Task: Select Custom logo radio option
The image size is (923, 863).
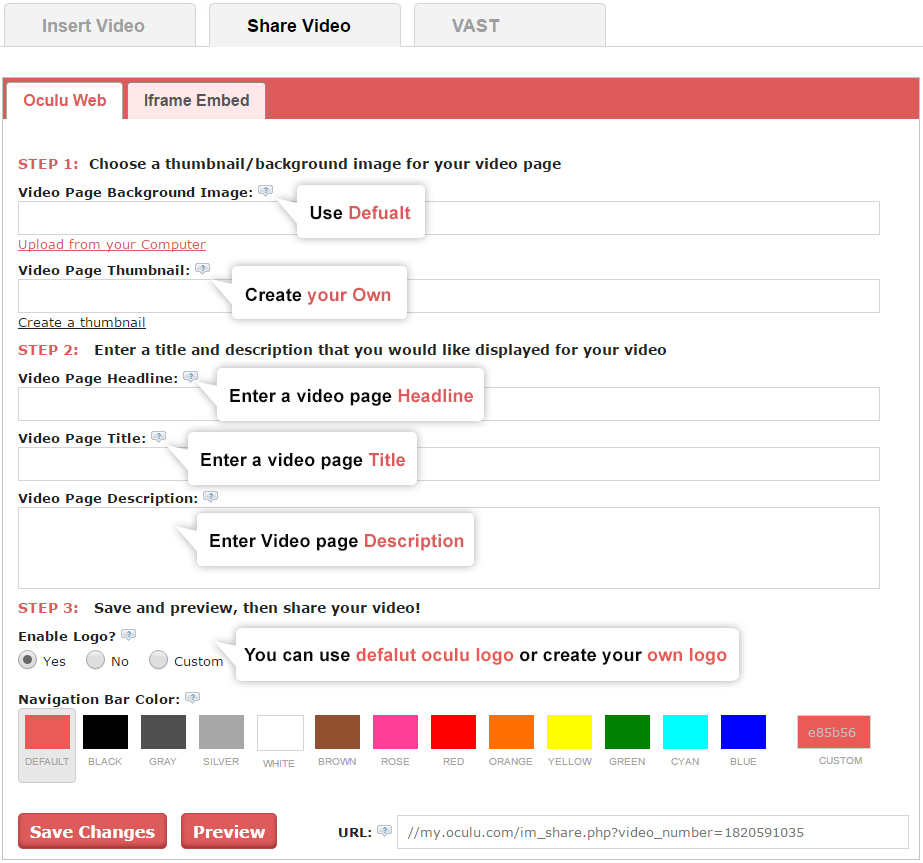Action: click(158, 660)
